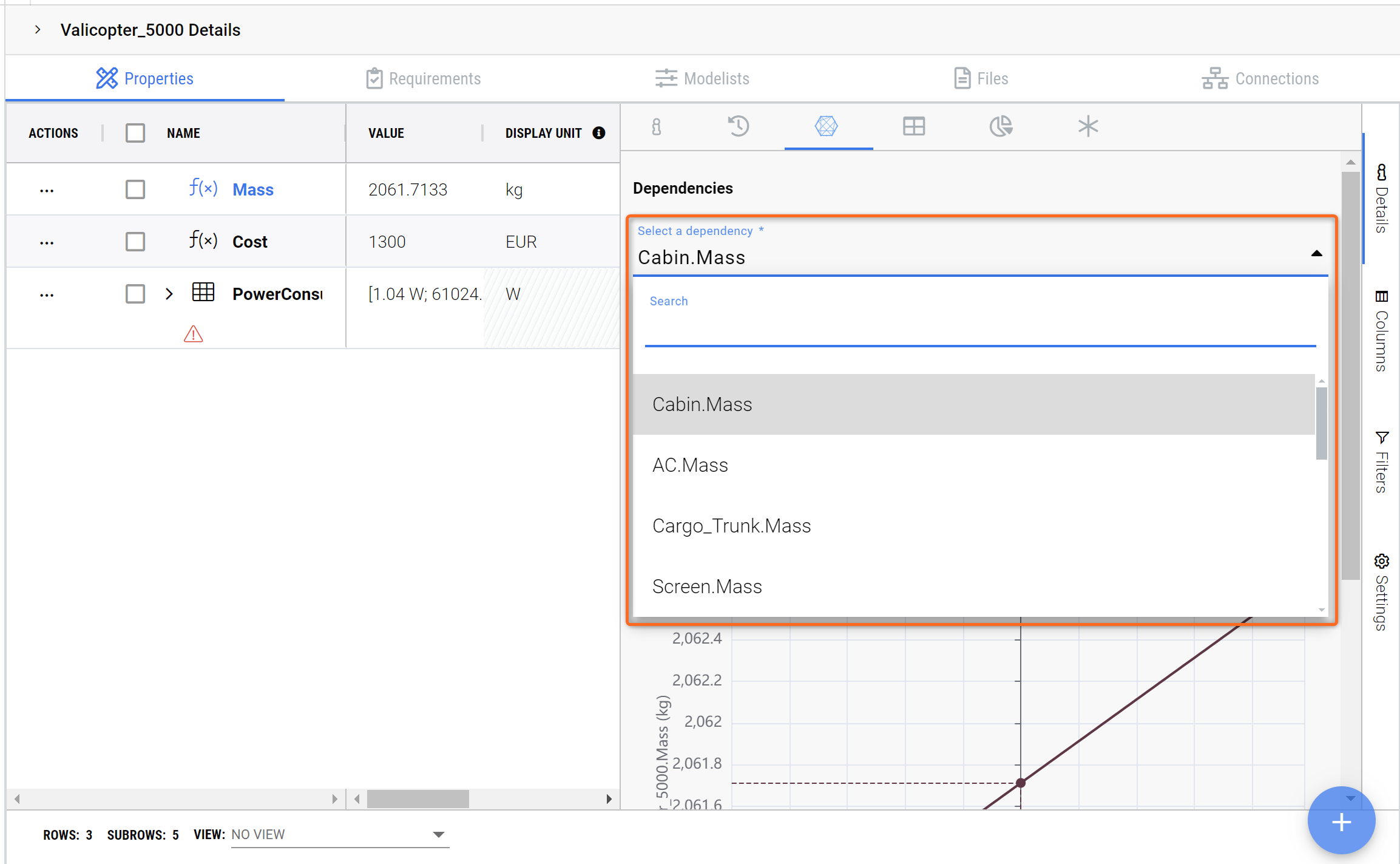The width and height of the screenshot is (1400, 864).
Task: Click the dependency list scrollbar thumb
Action: 1321,423
